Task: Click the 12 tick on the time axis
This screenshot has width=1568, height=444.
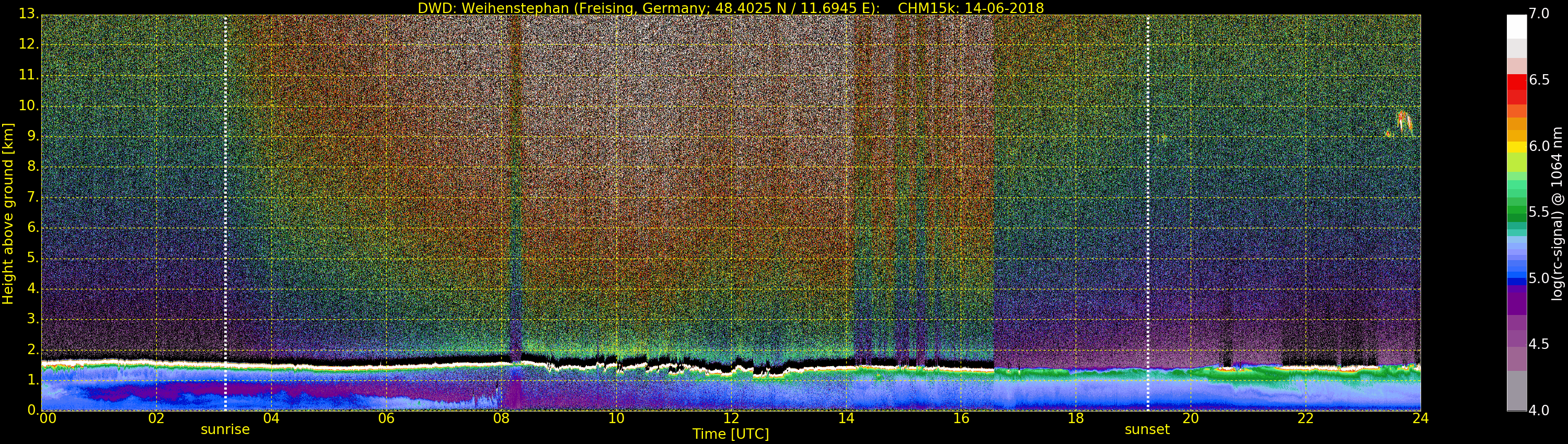Action: (731, 418)
